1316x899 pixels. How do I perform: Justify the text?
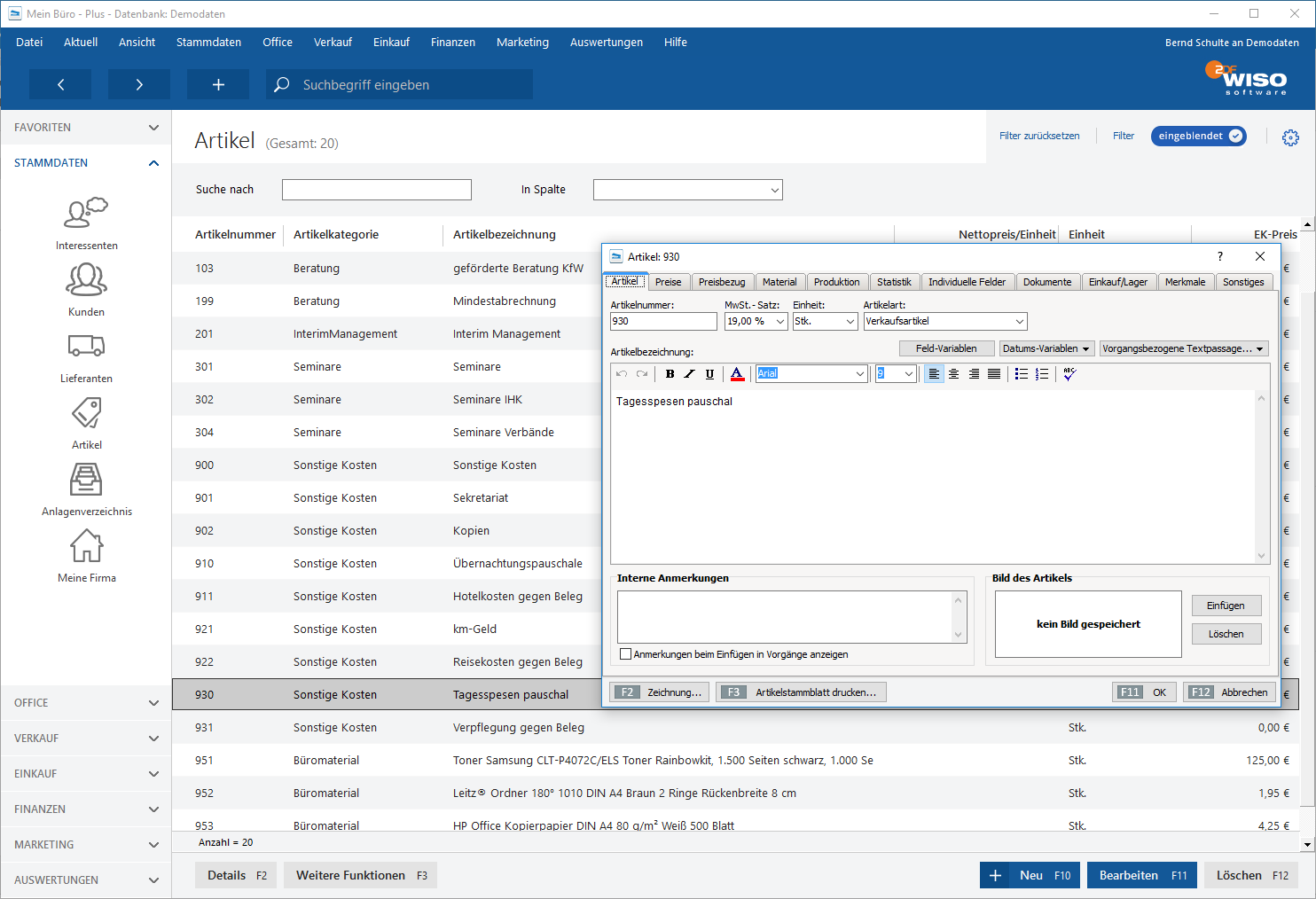point(994,374)
